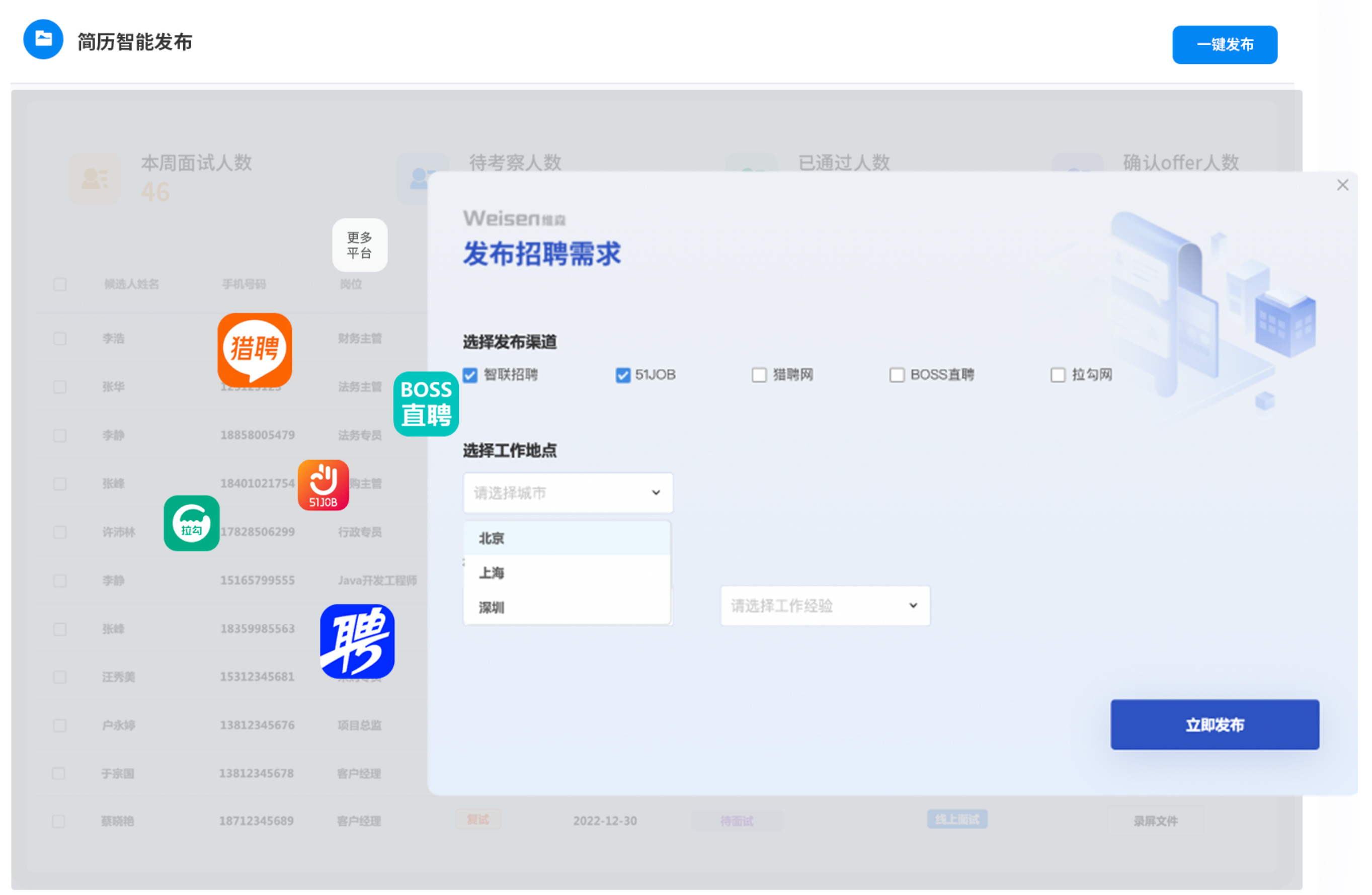The width and height of the screenshot is (1372, 895).
Task: Click the 一键发布 button
Action: [1225, 44]
